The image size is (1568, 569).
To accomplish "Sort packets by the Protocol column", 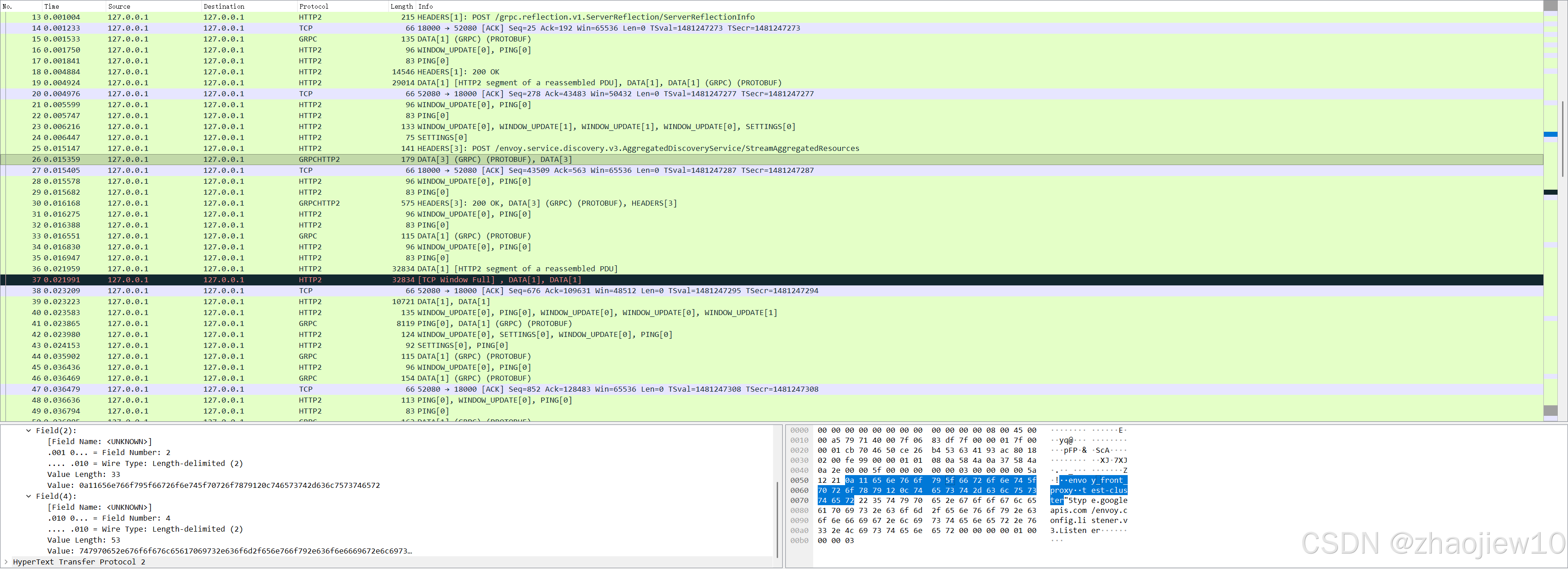I will [314, 6].
